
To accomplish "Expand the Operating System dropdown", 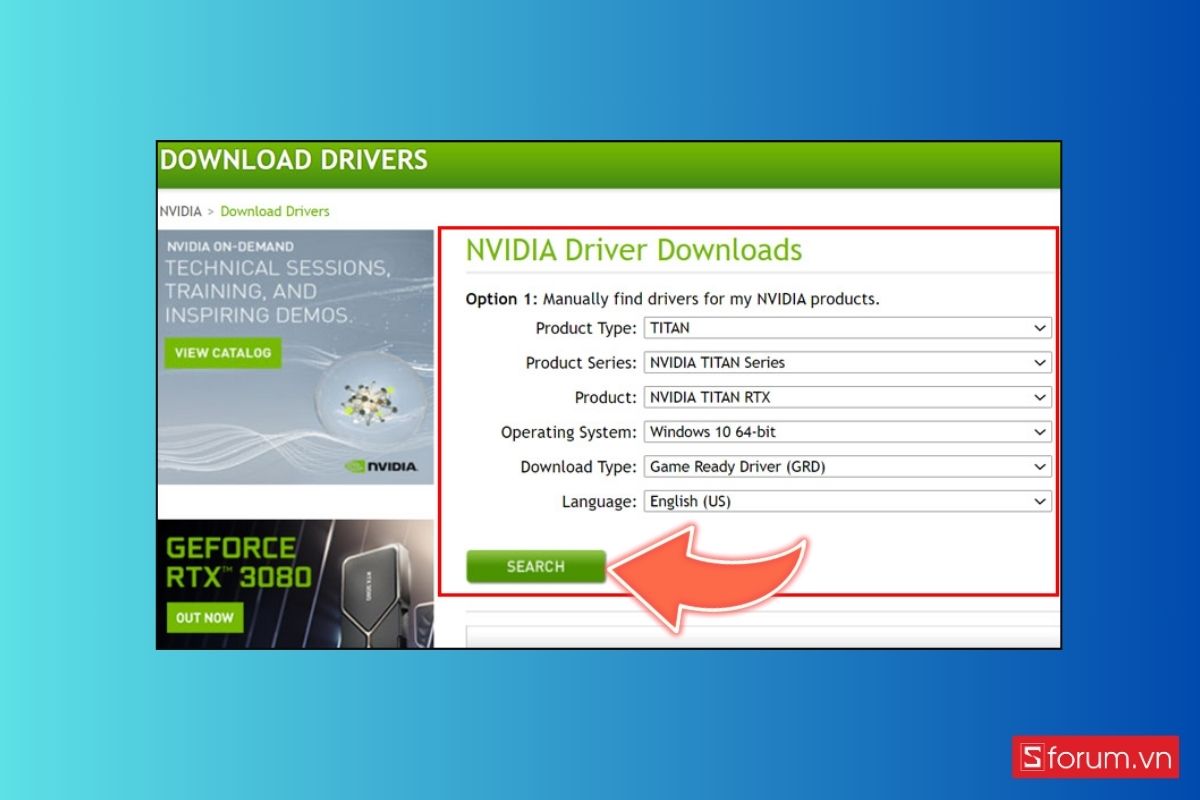I will (847, 432).
